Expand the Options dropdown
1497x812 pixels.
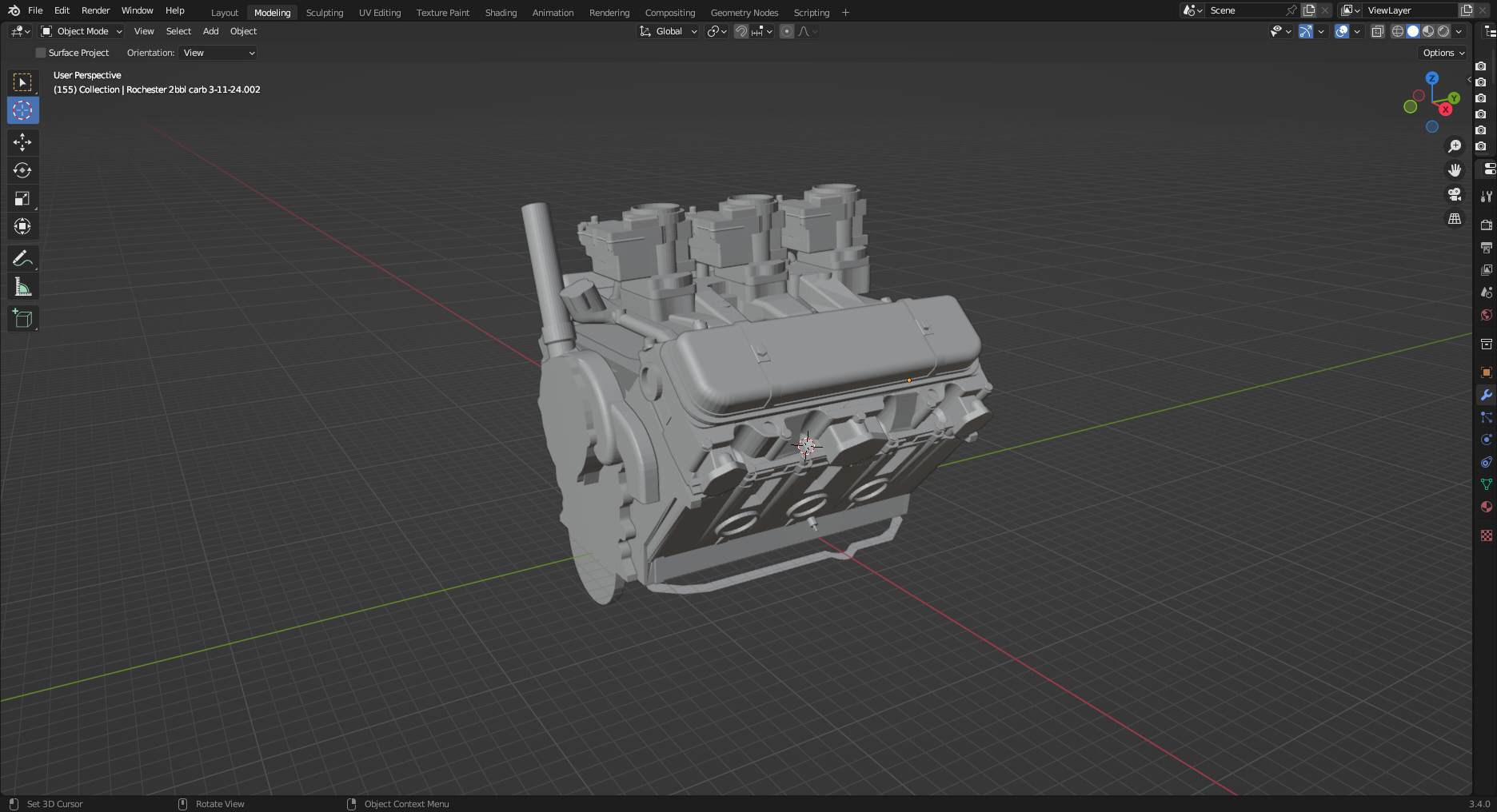tap(1443, 53)
